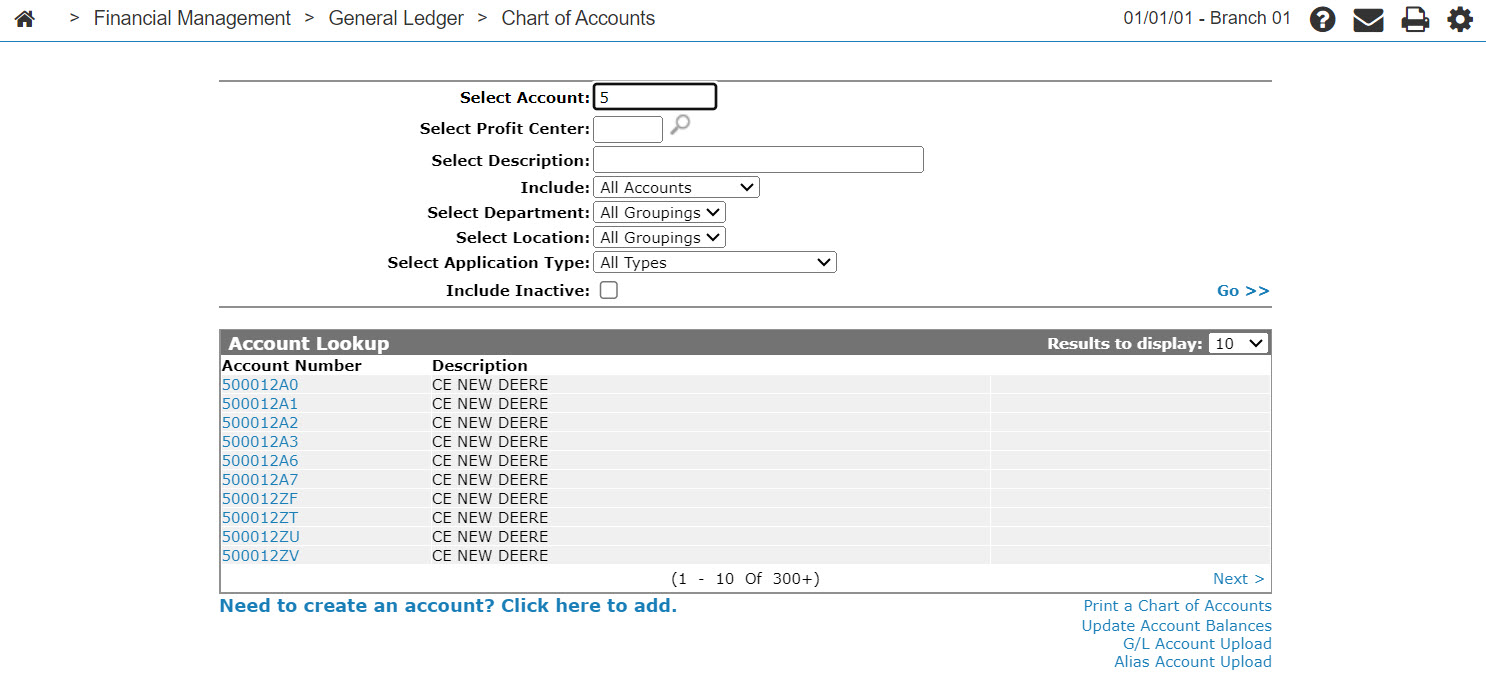Open the Include All Accounts dropdown
Screen dimensions: 1486x685
[x=676, y=187]
